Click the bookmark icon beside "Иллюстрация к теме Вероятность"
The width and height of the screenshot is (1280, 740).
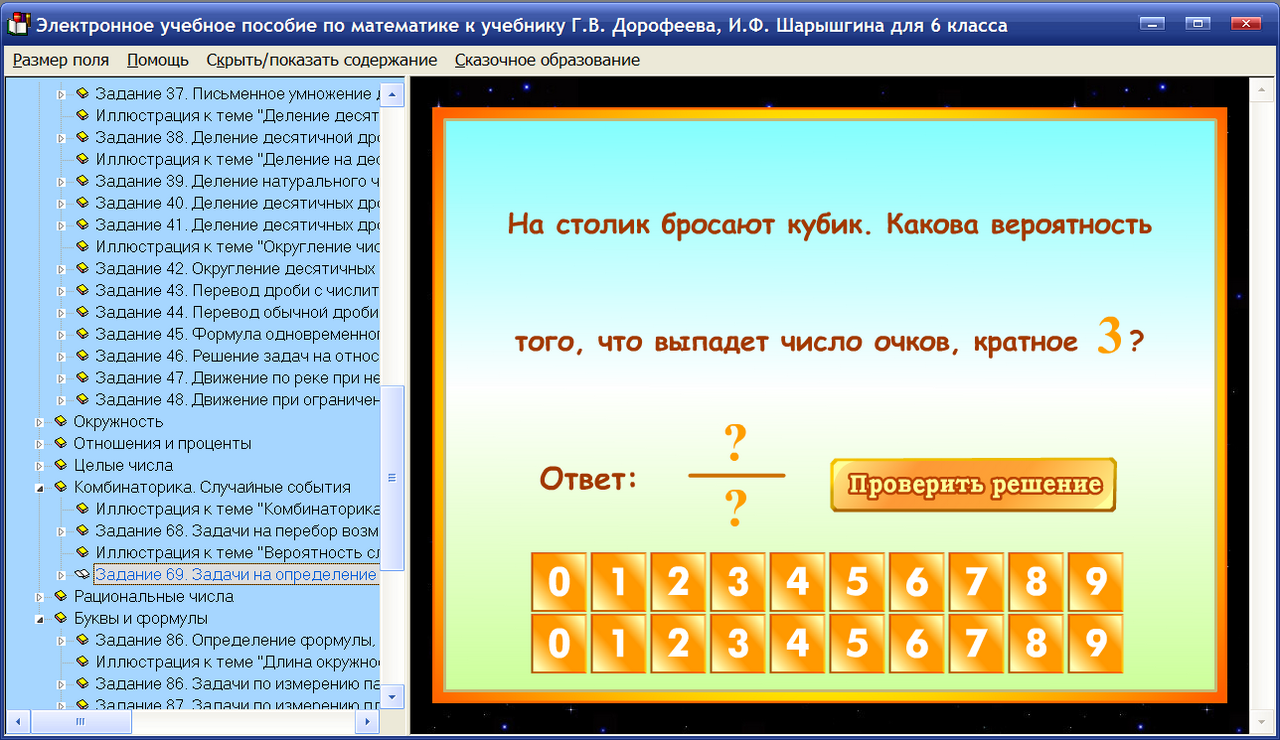tap(85, 552)
